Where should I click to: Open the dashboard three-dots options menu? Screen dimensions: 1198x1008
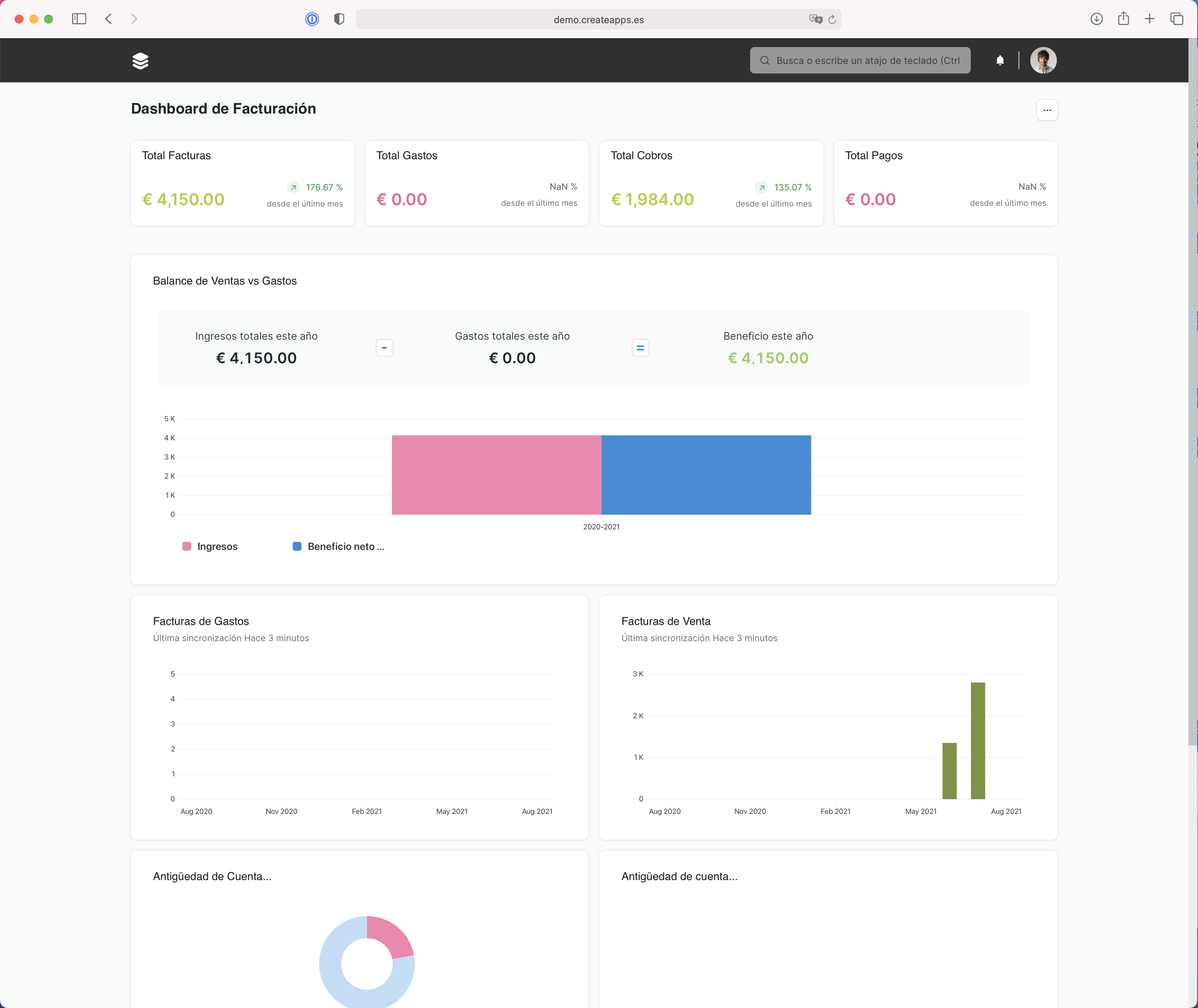click(x=1047, y=110)
